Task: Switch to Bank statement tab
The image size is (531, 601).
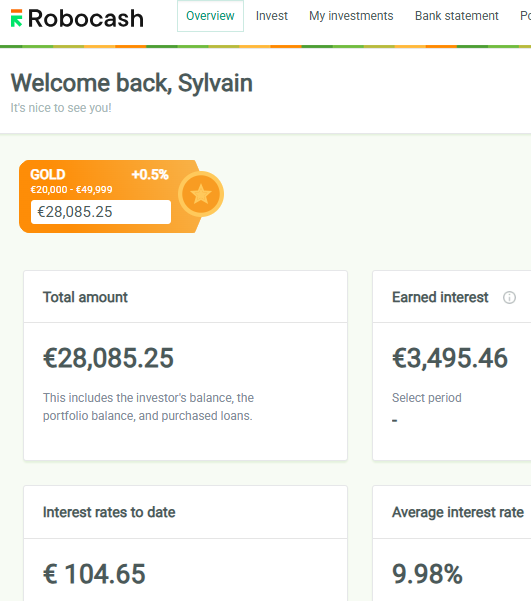Action: tap(457, 16)
